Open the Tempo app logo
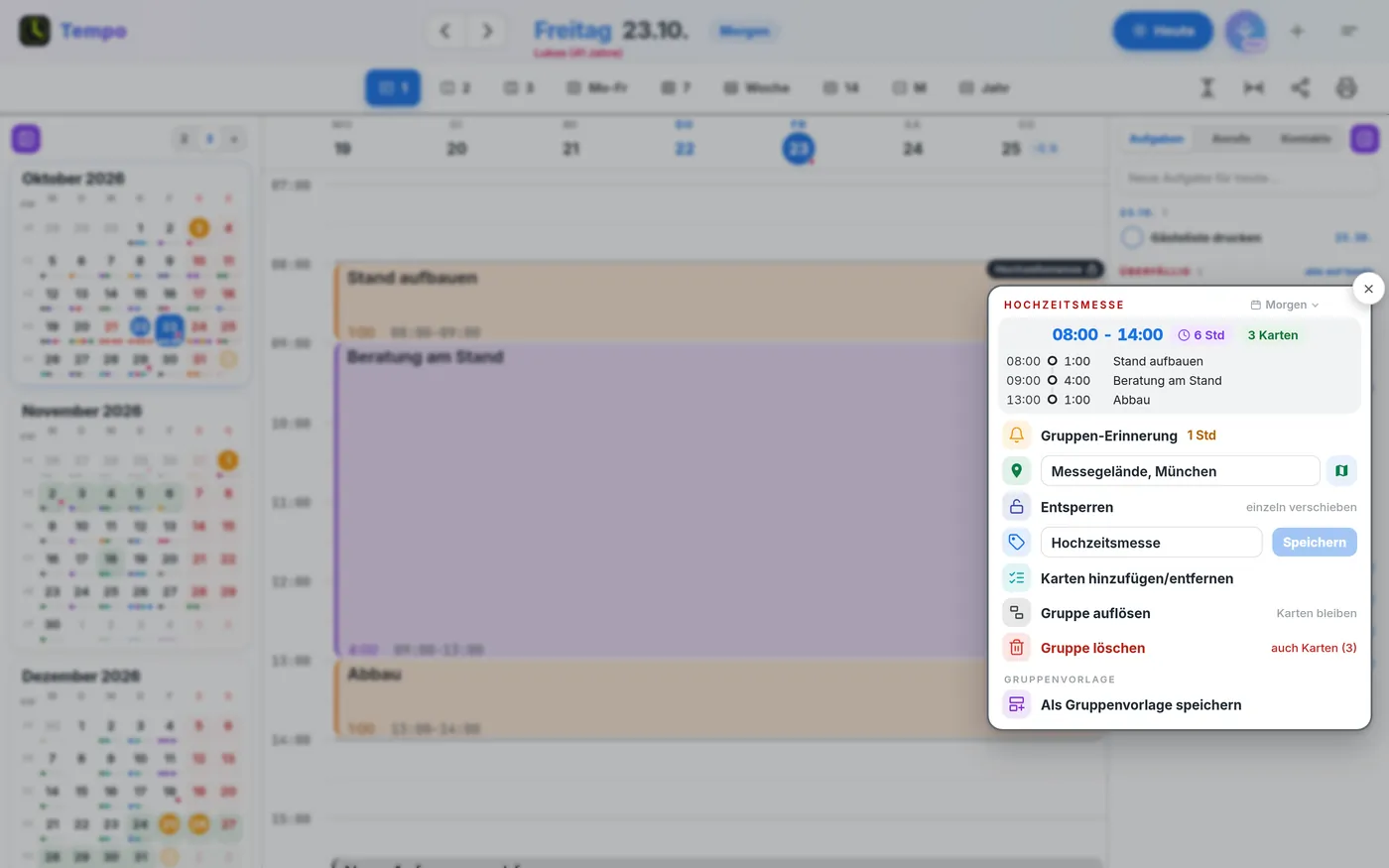 [x=35, y=31]
